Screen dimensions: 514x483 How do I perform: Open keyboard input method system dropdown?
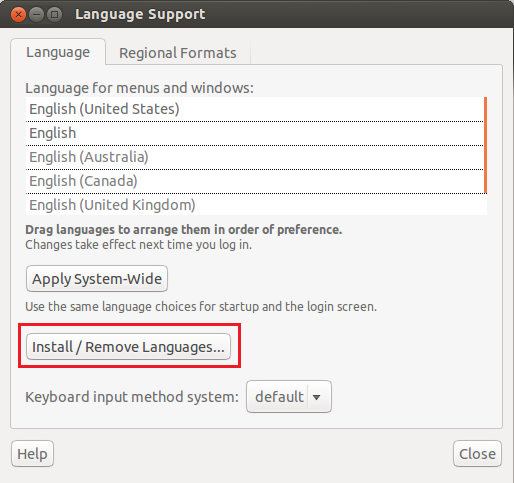[x=289, y=397]
